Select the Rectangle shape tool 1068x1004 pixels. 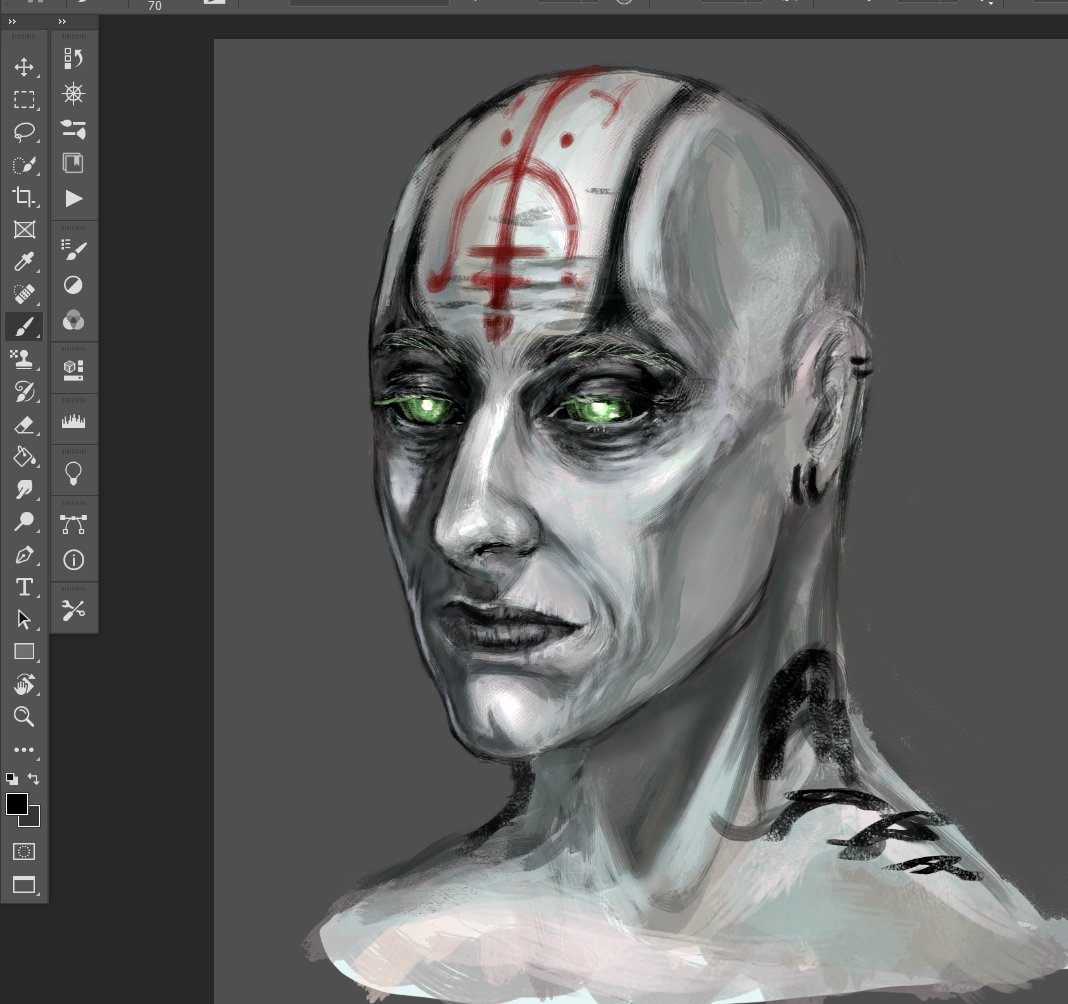[24, 651]
